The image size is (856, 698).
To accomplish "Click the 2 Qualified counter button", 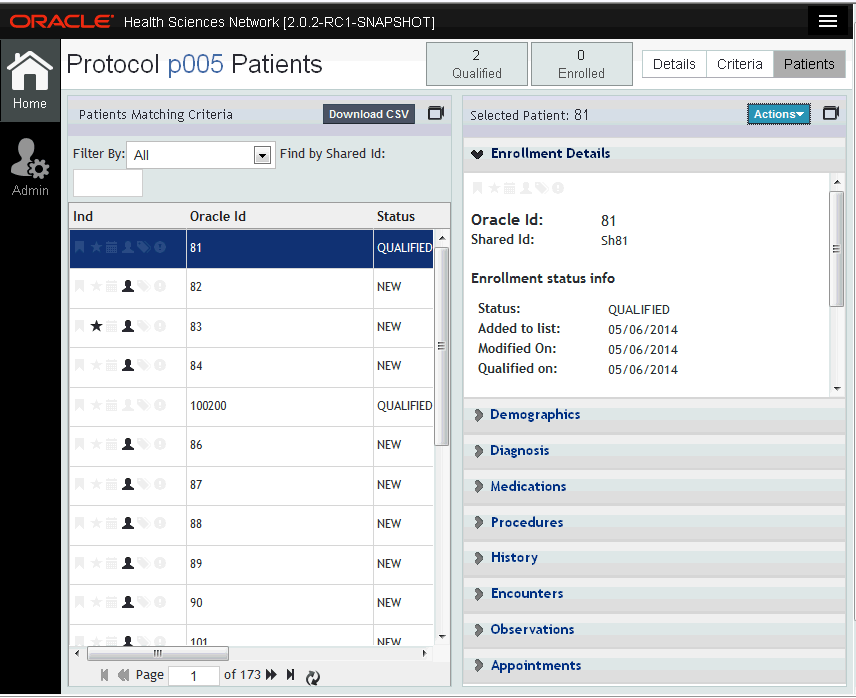I will (x=477, y=64).
